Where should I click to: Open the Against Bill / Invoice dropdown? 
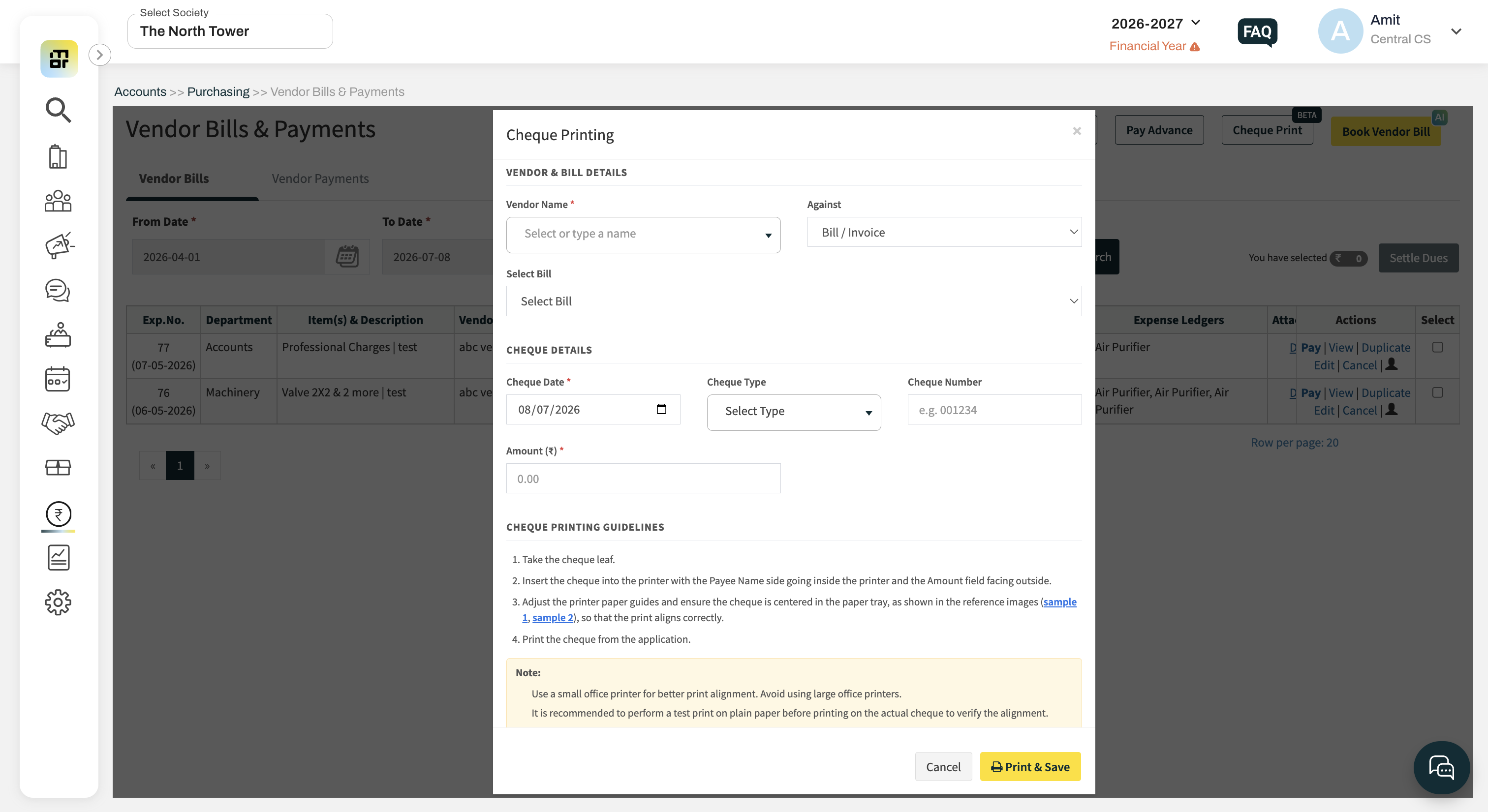tap(944, 232)
